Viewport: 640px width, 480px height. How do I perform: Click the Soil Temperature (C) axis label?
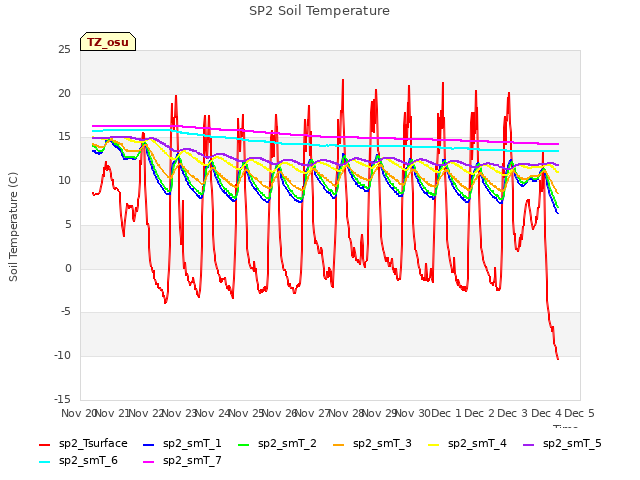pyautogui.click(x=13, y=227)
